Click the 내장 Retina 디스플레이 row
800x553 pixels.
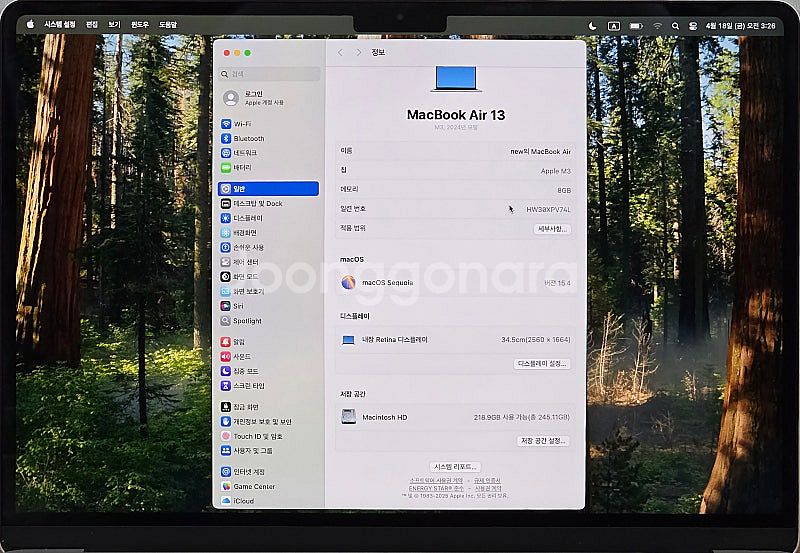coord(456,340)
